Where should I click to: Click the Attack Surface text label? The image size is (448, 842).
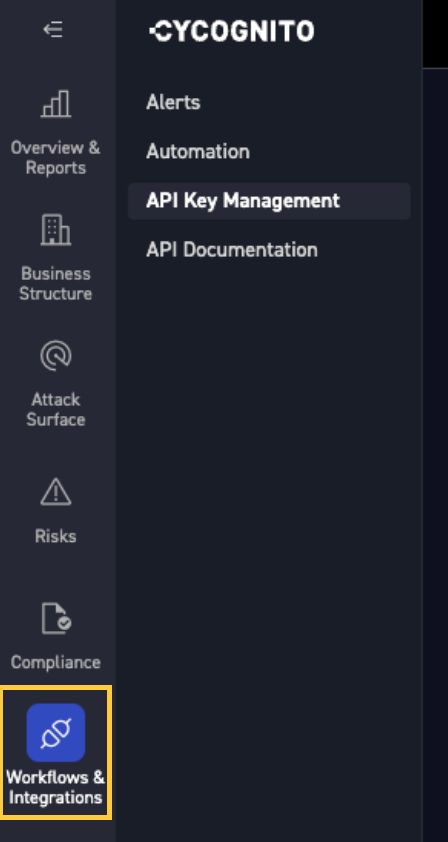click(x=56, y=409)
